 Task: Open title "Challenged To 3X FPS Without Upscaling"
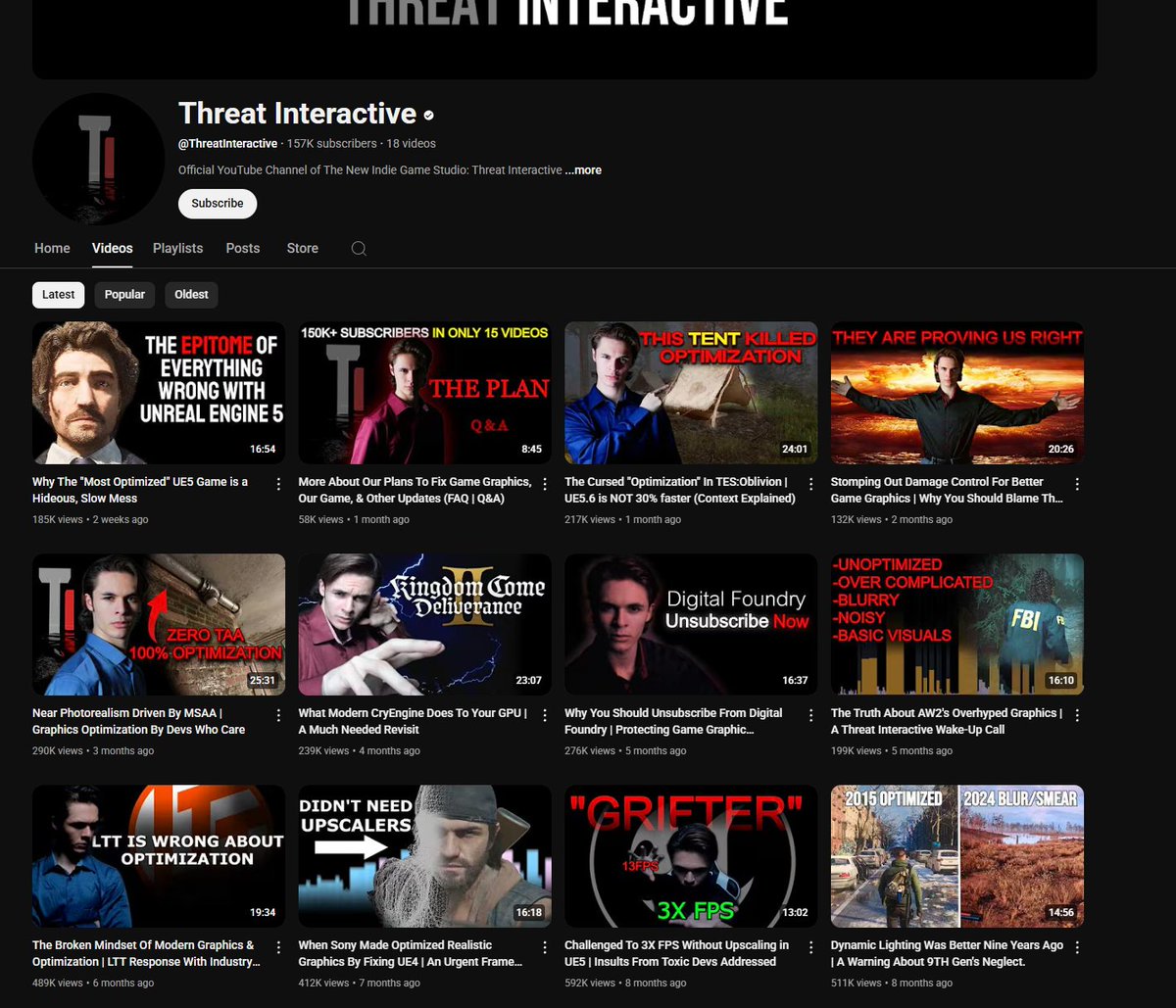click(676, 953)
